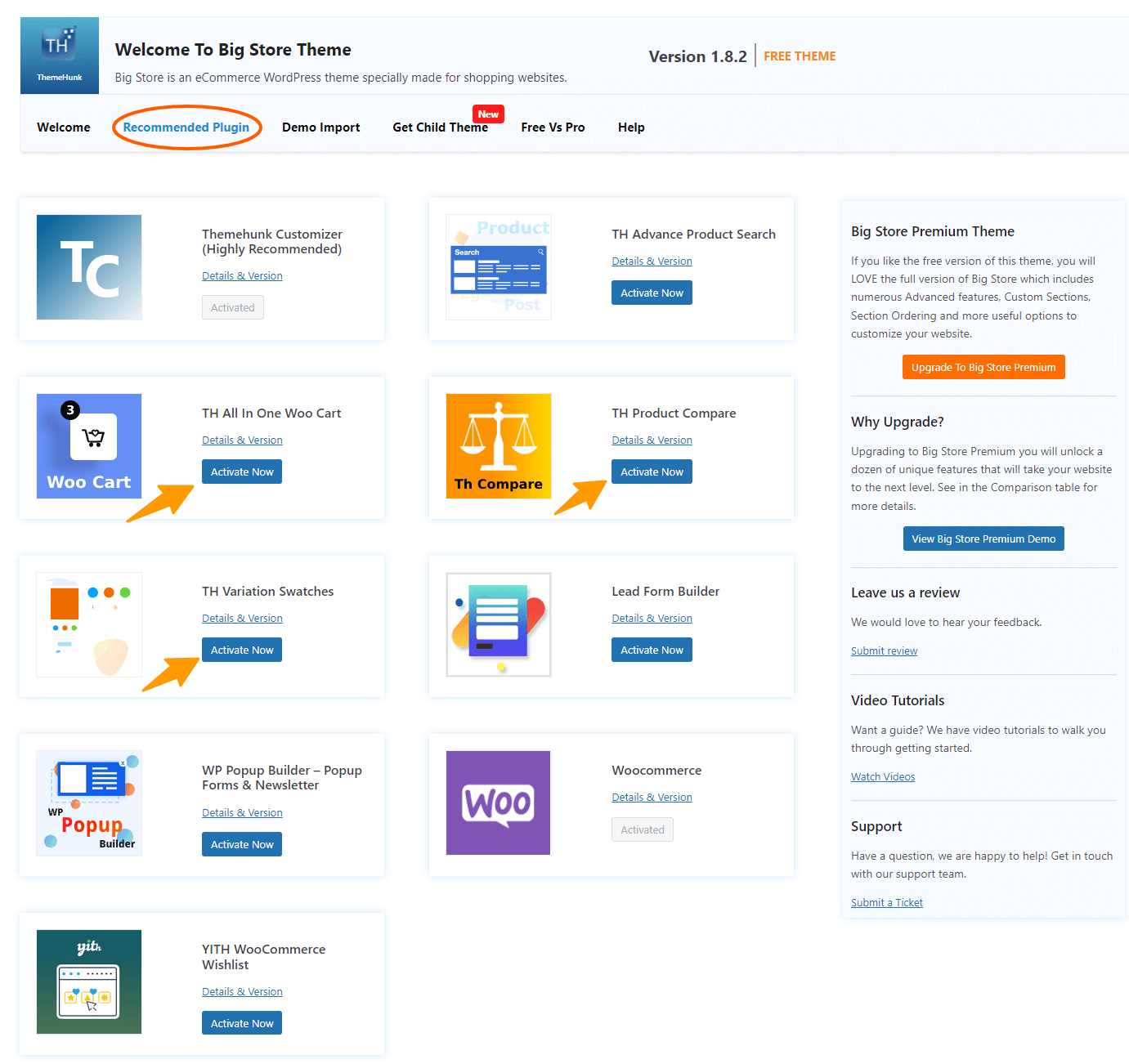
Task: Open the Free Vs Pro tab
Action: pos(553,127)
